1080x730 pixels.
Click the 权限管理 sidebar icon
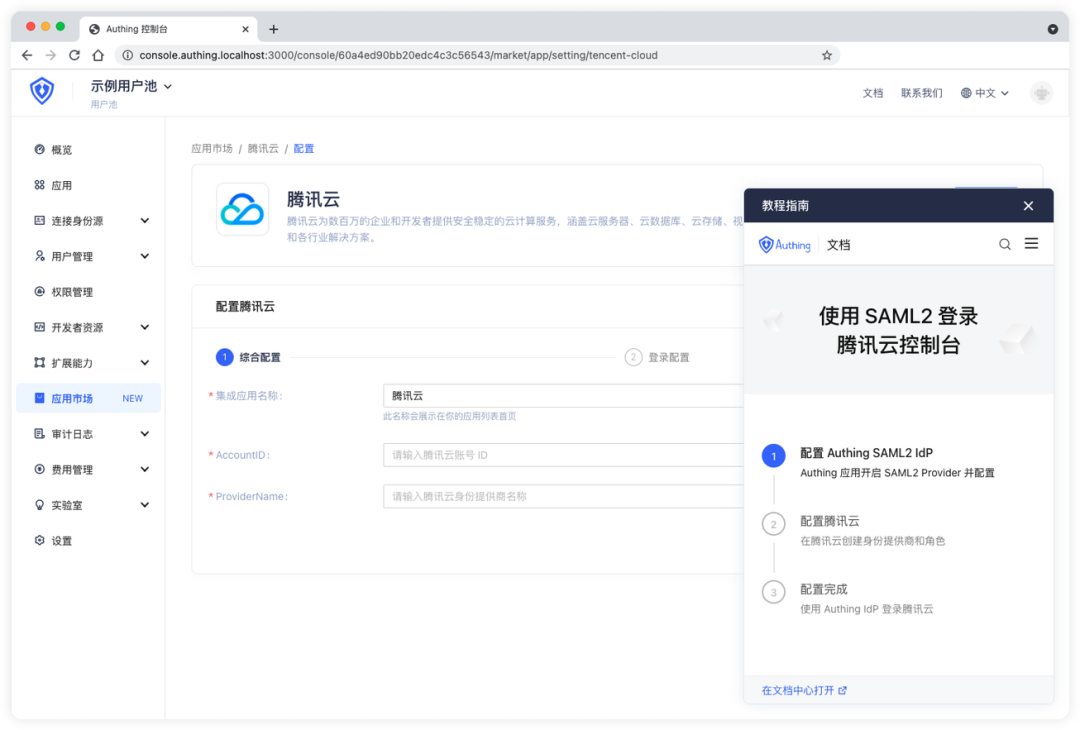(39, 291)
